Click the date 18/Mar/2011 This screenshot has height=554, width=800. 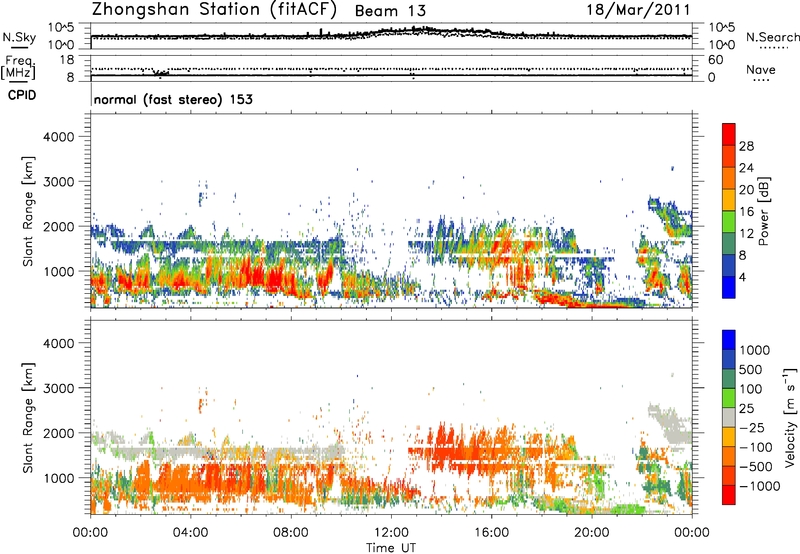pos(638,10)
